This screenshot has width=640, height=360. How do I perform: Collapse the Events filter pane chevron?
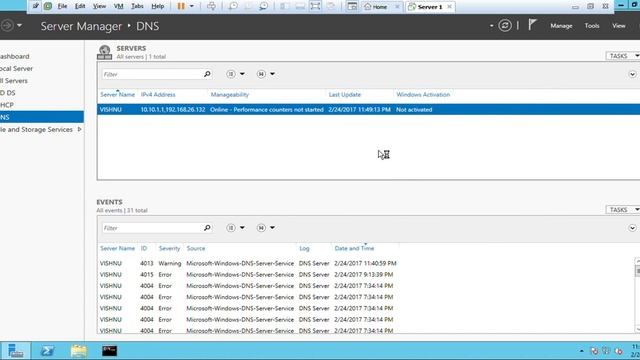[632, 228]
